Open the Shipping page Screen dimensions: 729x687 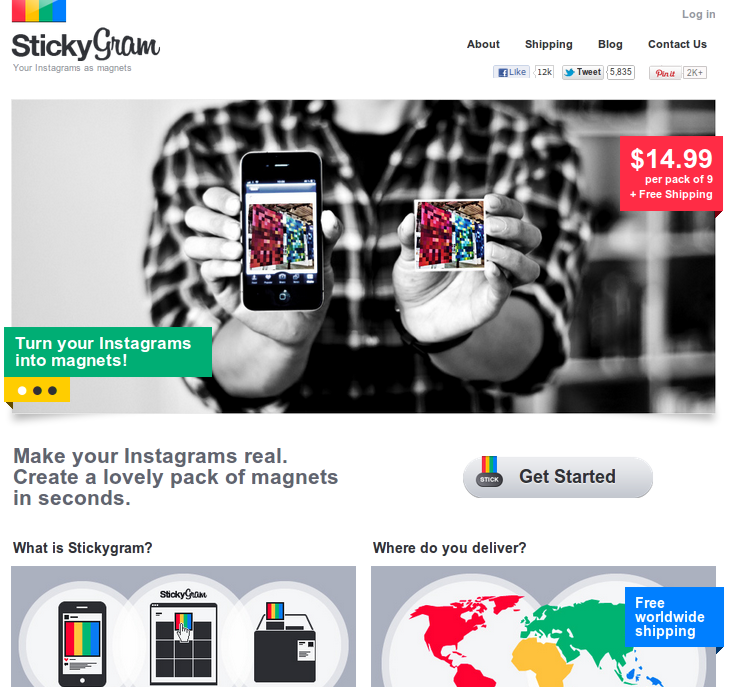pos(549,44)
